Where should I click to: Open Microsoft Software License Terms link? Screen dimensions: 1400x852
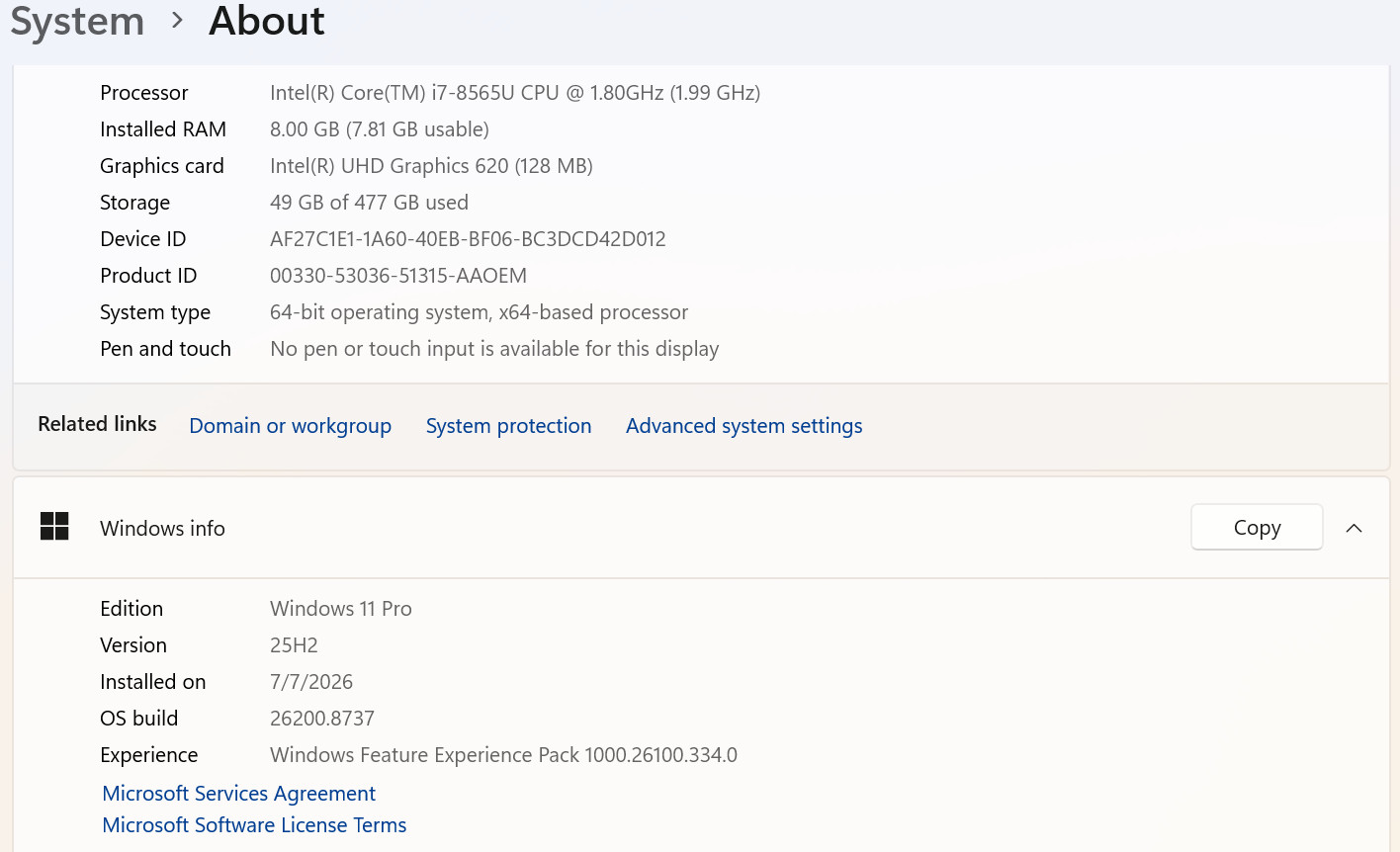(254, 825)
